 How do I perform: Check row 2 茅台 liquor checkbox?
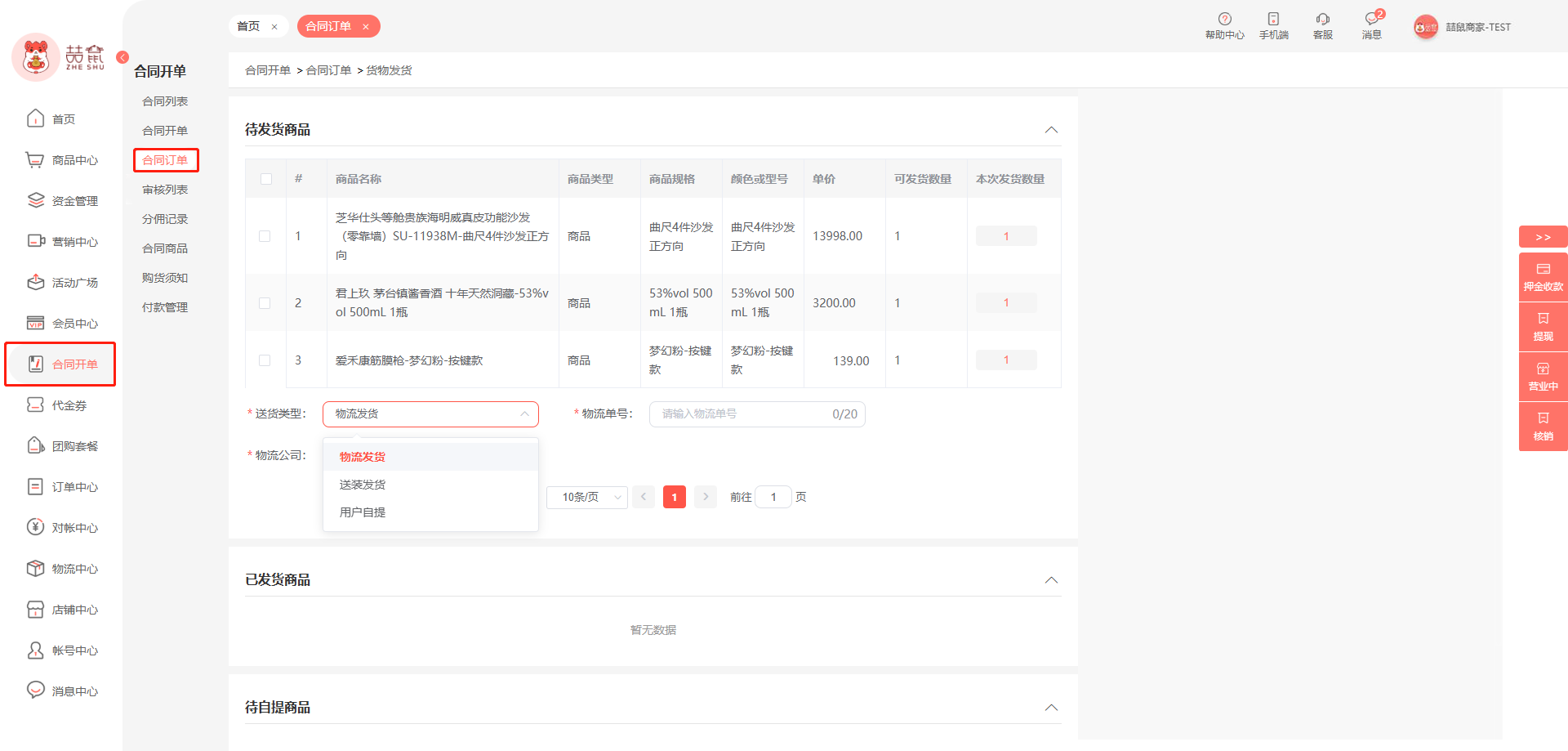click(265, 303)
